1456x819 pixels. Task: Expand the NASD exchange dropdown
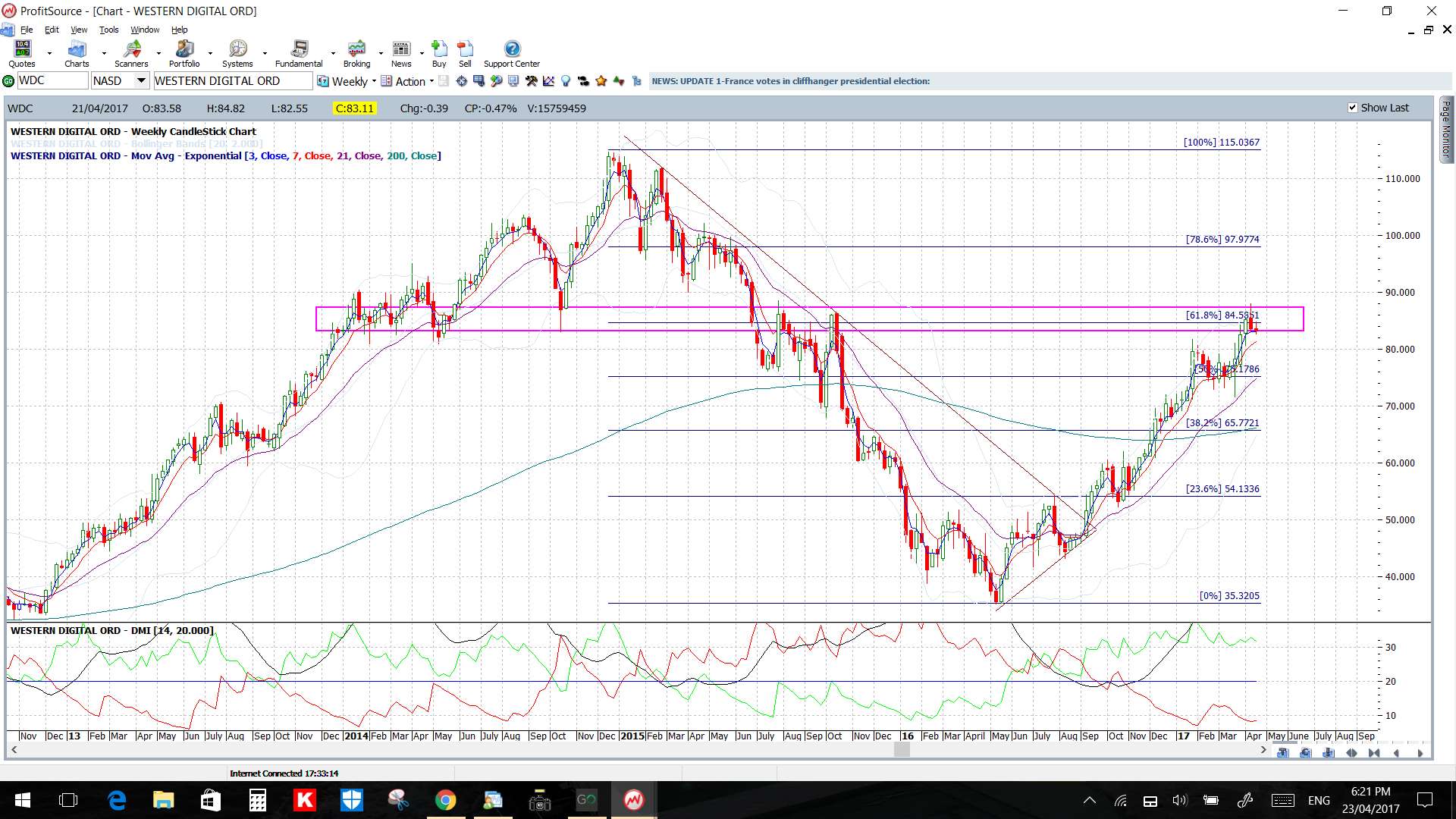coord(141,80)
